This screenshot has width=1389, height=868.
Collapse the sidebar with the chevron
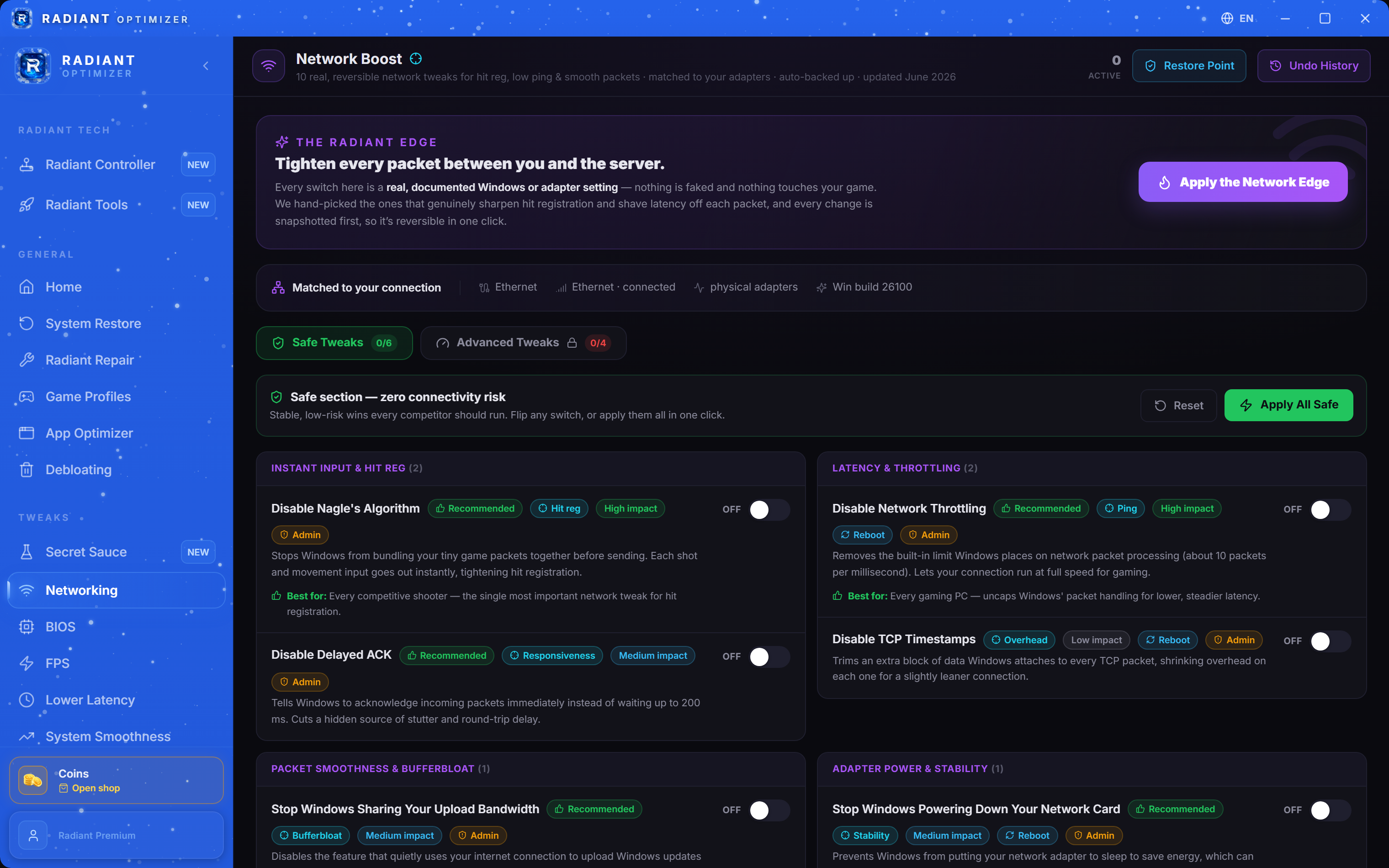(x=206, y=66)
